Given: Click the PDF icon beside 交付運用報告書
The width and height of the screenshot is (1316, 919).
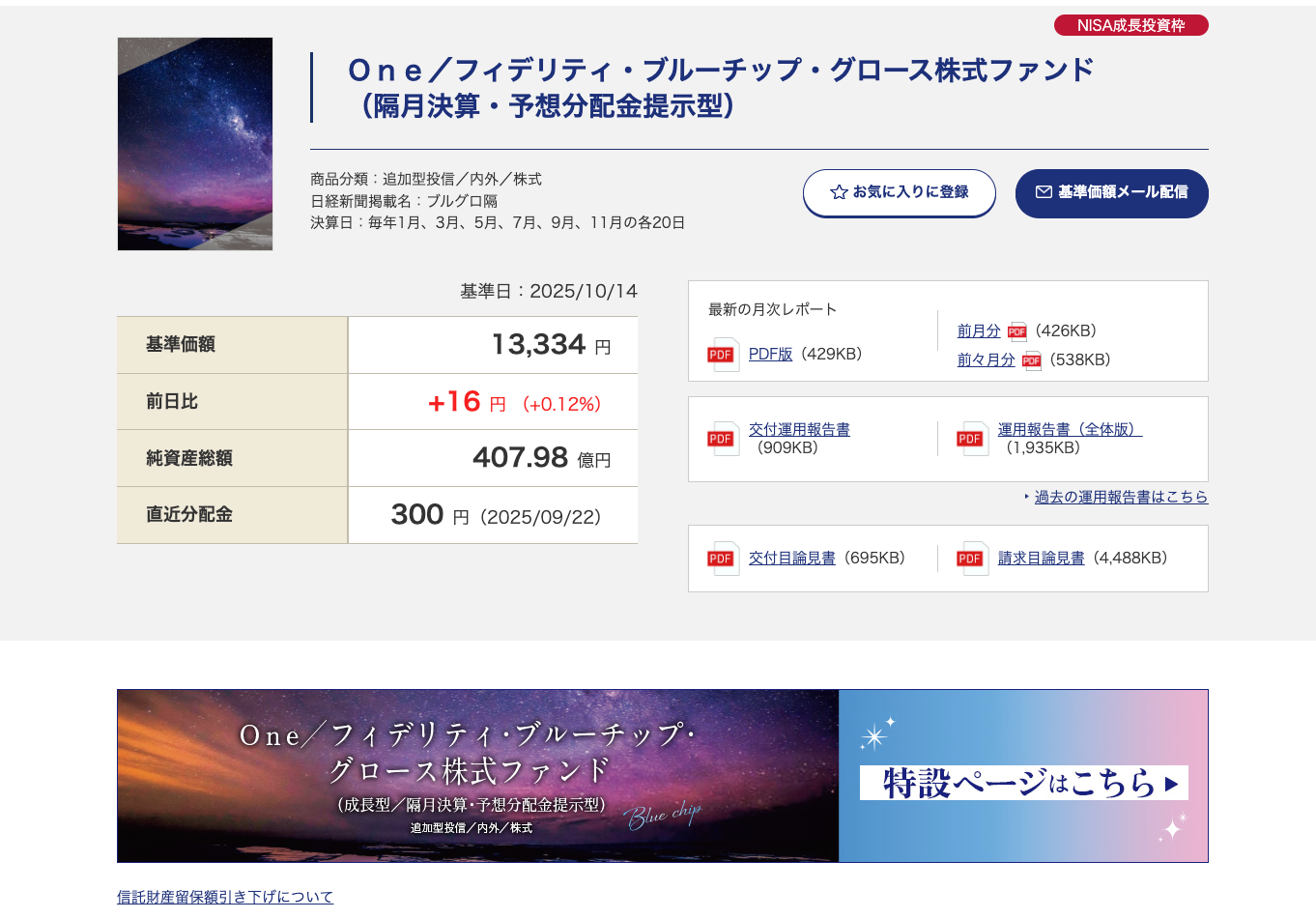Looking at the screenshot, I should point(723,439).
